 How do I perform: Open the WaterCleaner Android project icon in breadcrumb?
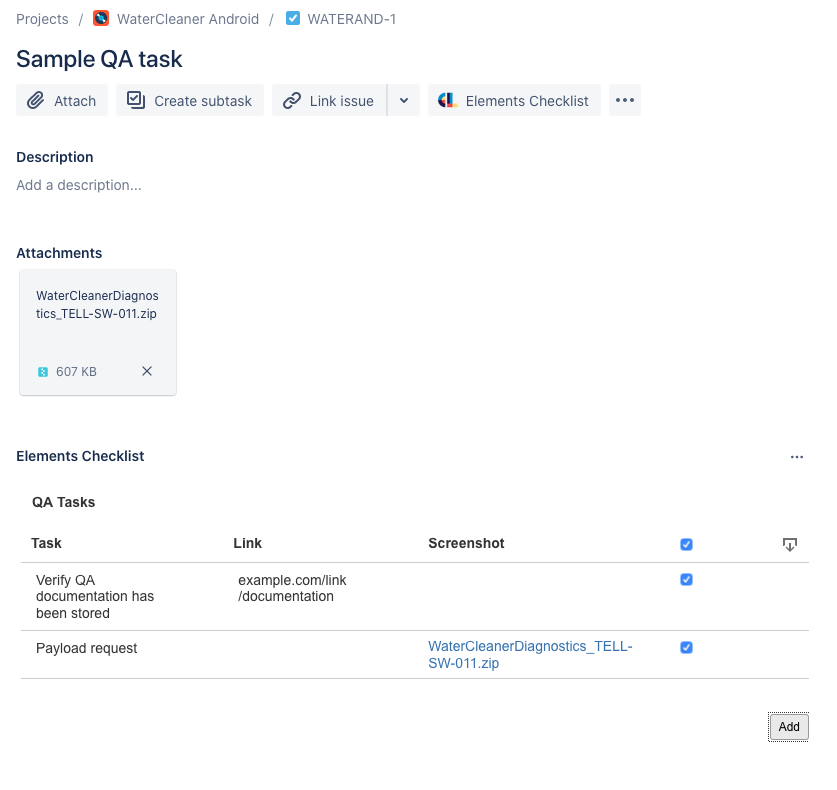click(x=100, y=18)
